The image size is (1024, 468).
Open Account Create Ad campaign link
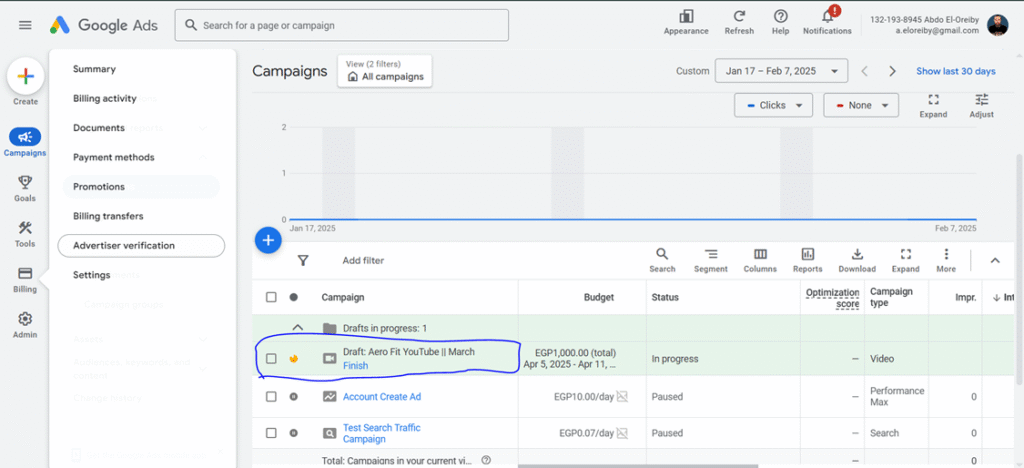(382, 396)
